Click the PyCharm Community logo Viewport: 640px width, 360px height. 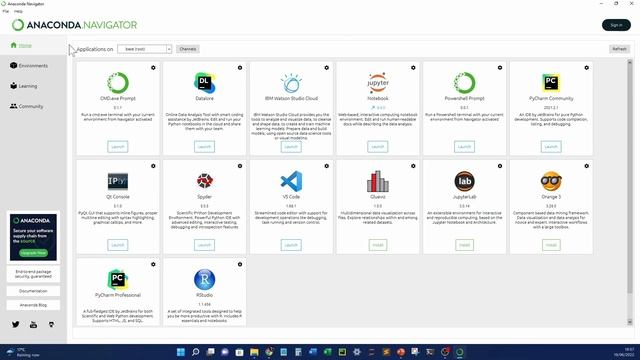pyautogui.click(x=551, y=83)
